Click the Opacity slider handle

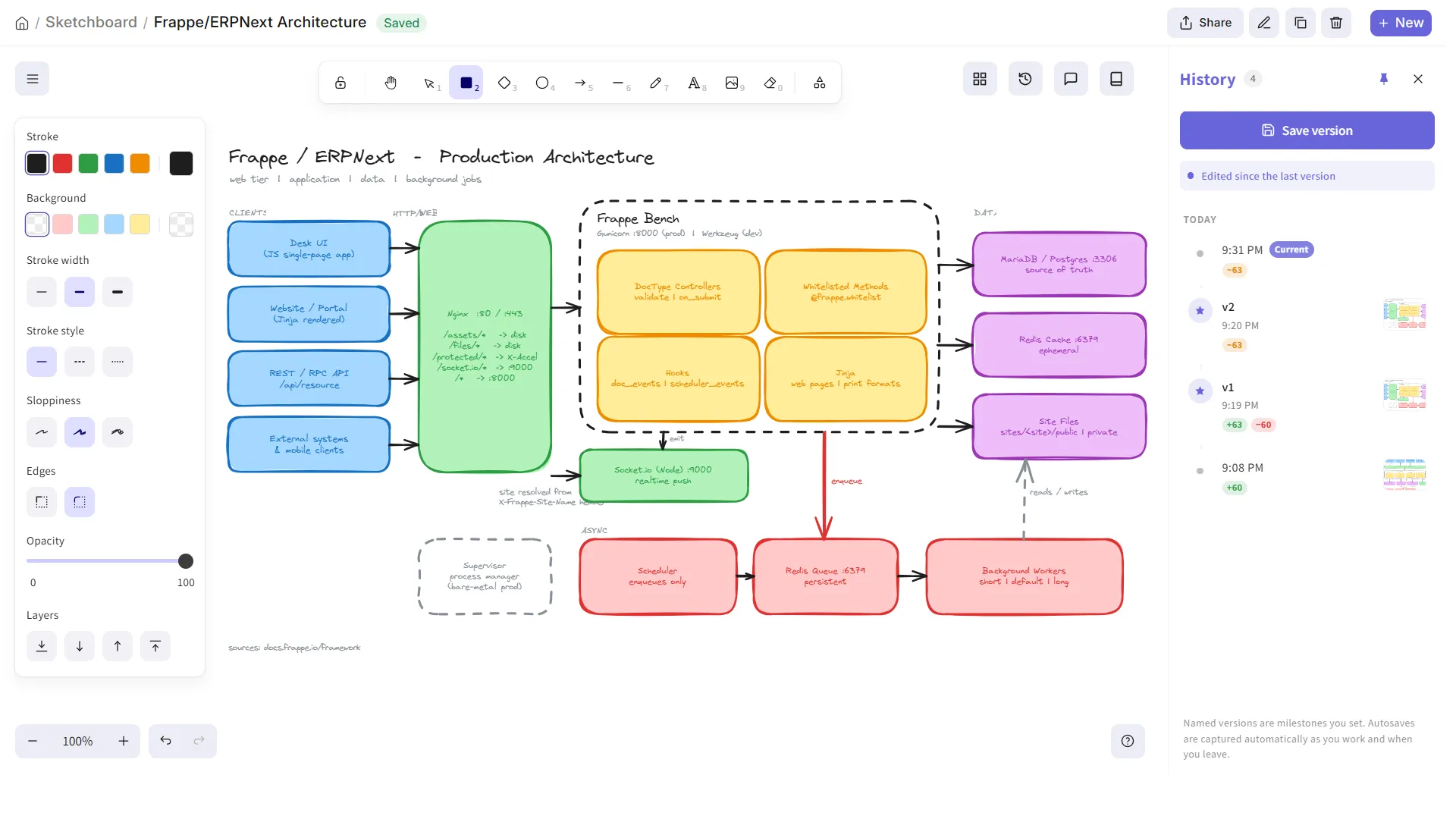pos(186,561)
